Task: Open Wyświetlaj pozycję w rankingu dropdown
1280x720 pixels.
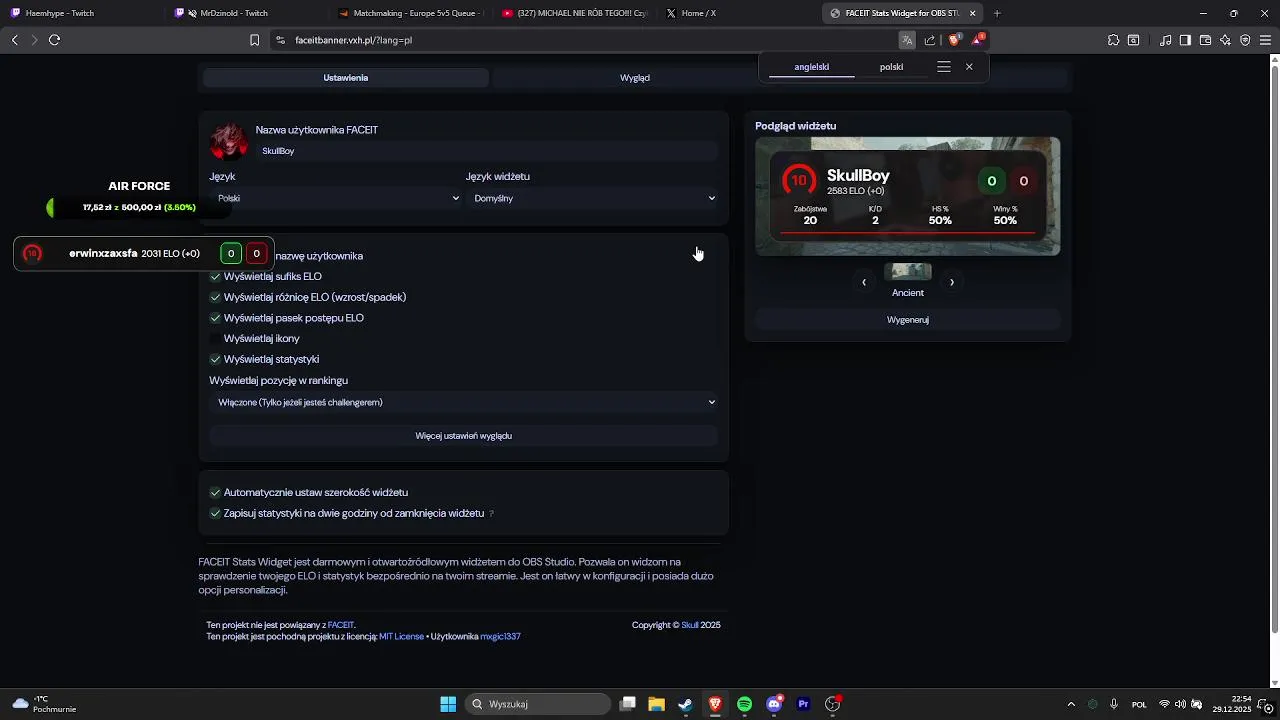Action: pyautogui.click(x=463, y=402)
